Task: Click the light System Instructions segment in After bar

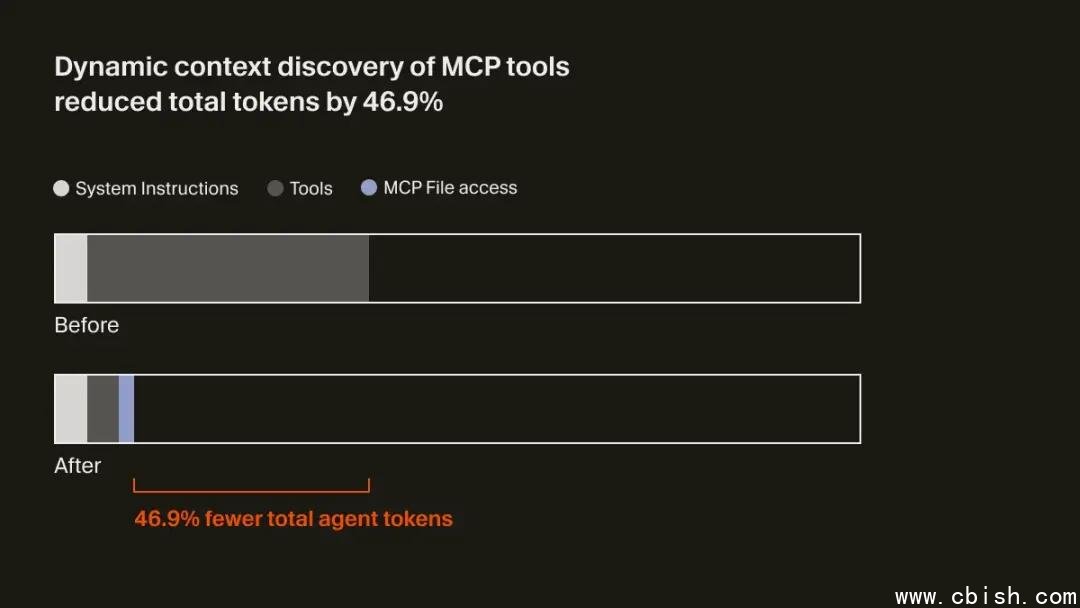Action: click(71, 409)
